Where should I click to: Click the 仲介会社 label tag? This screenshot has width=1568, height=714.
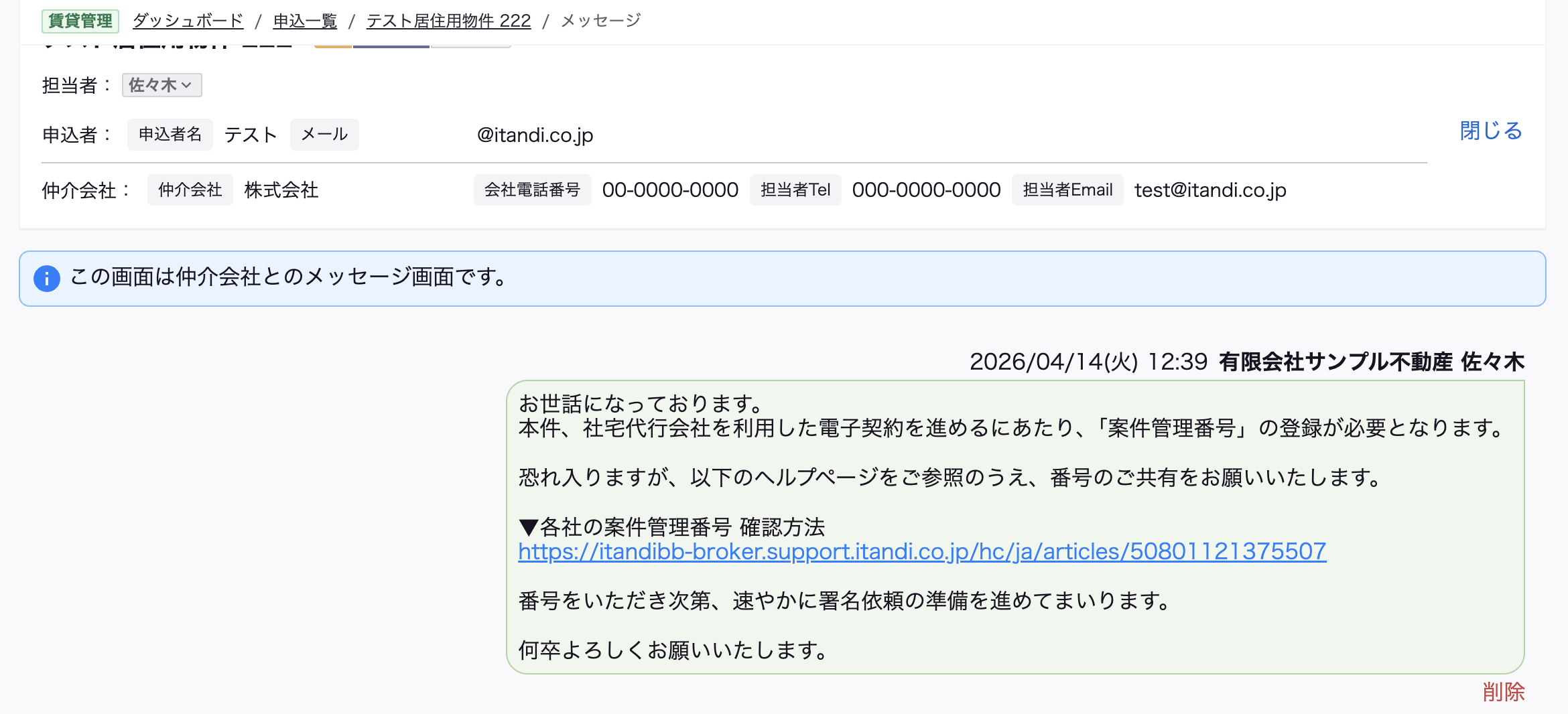tap(190, 190)
